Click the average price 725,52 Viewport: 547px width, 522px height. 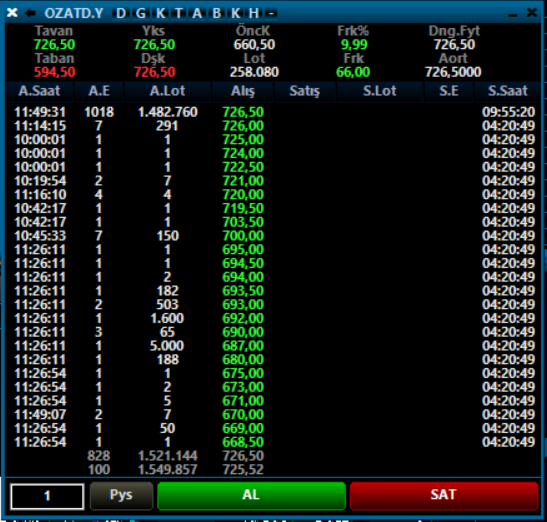pyautogui.click(x=243, y=470)
